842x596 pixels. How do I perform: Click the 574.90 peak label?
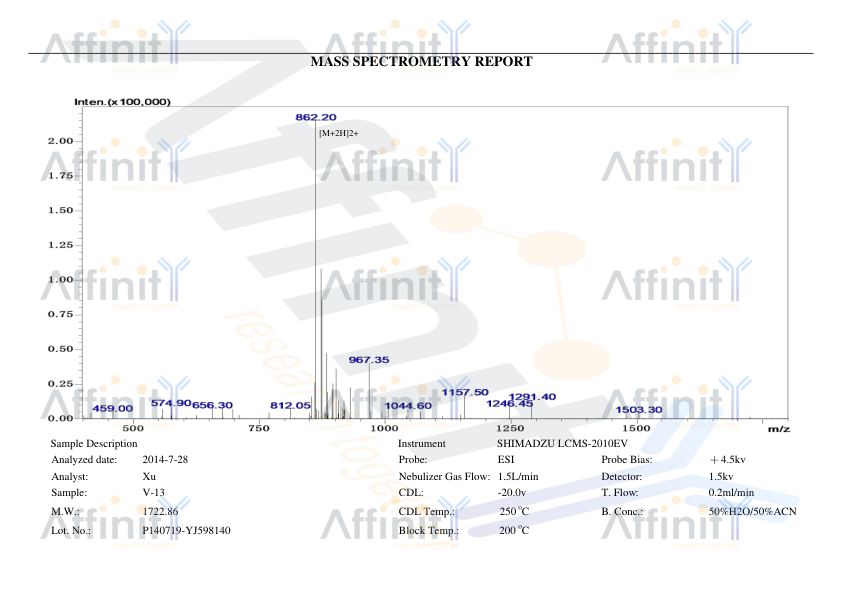click(171, 403)
